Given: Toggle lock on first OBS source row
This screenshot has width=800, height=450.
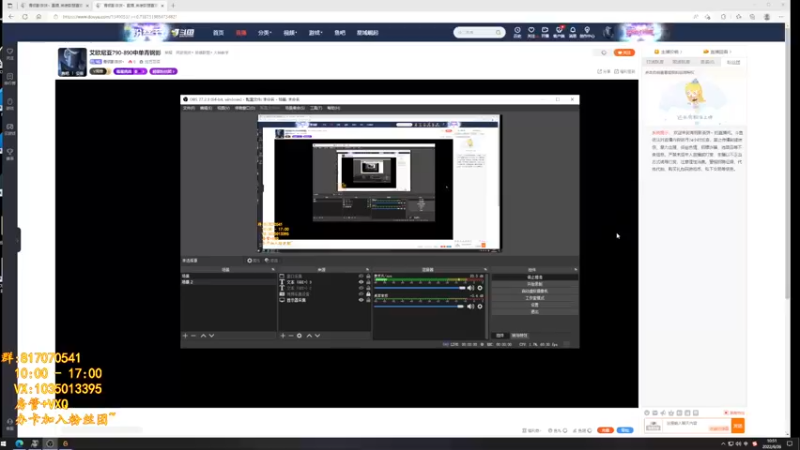Looking at the screenshot, I should pyautogui.click(x=368, y=276).
